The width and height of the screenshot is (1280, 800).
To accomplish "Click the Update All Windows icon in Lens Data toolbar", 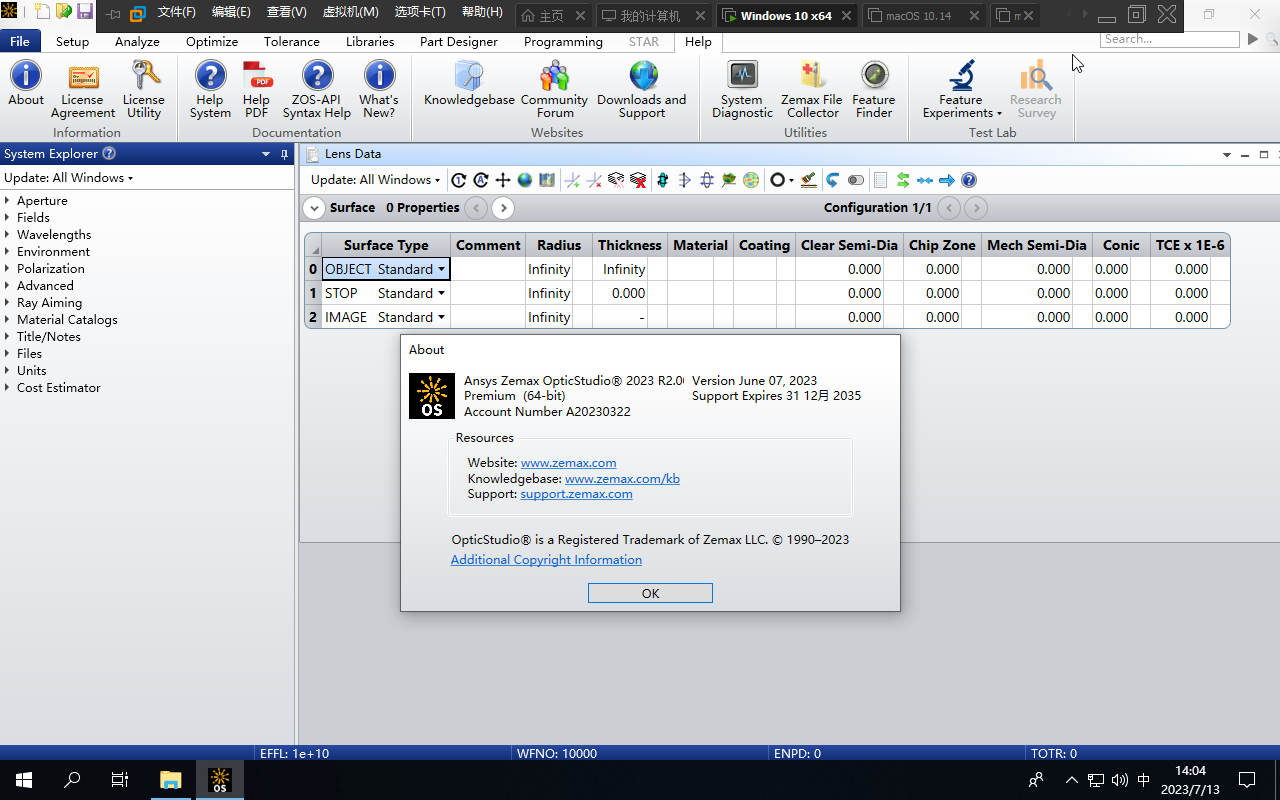I will pos(481,180).
